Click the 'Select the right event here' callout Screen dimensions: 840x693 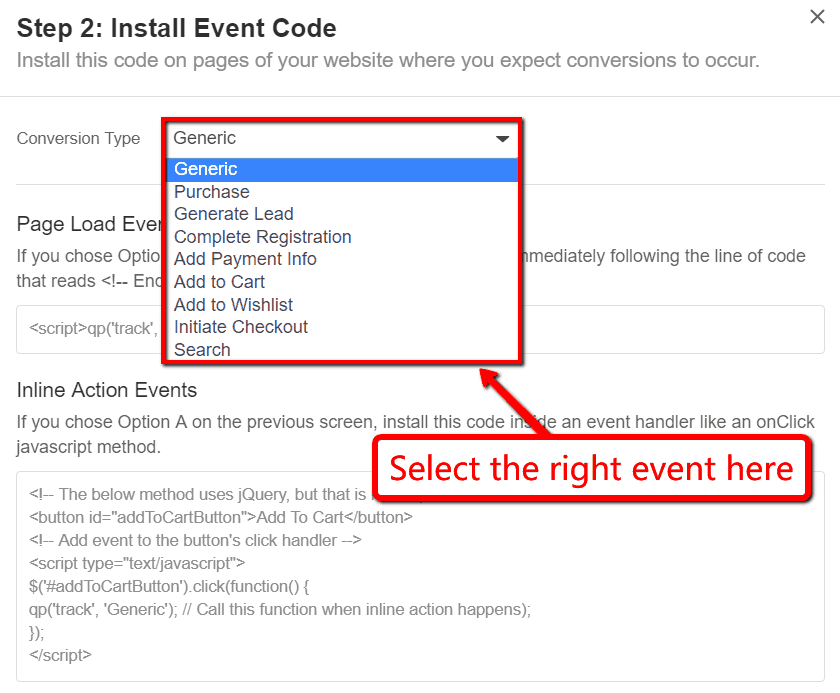(x=592, y=467)
